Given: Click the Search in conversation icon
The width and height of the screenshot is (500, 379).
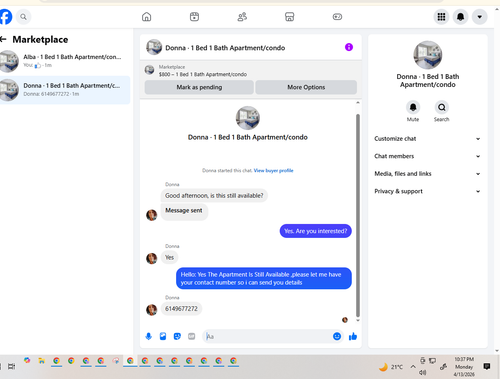Looking at the screenshot, I should [x=442, y=107].
